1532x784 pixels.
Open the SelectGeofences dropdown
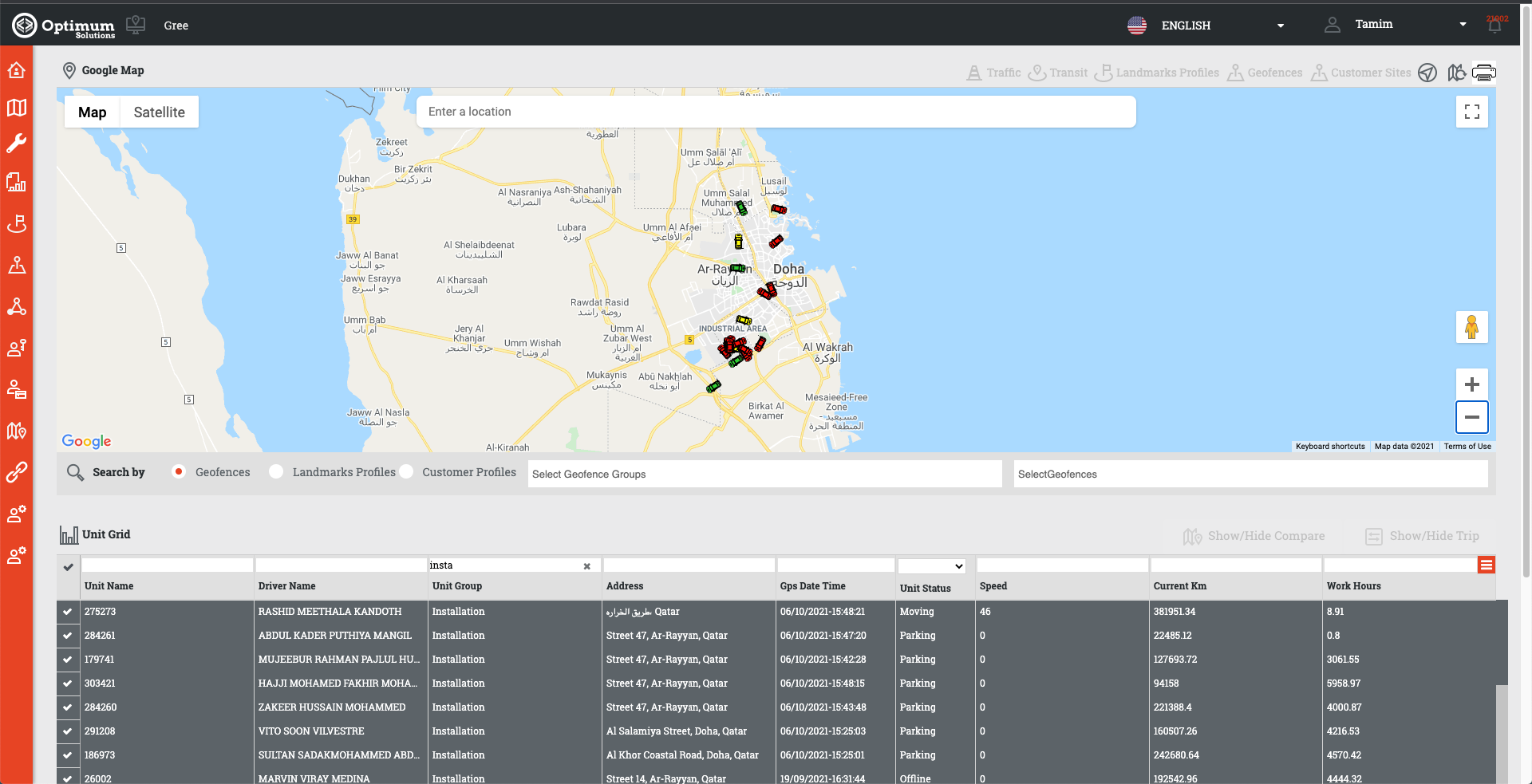coord(1250,474)
